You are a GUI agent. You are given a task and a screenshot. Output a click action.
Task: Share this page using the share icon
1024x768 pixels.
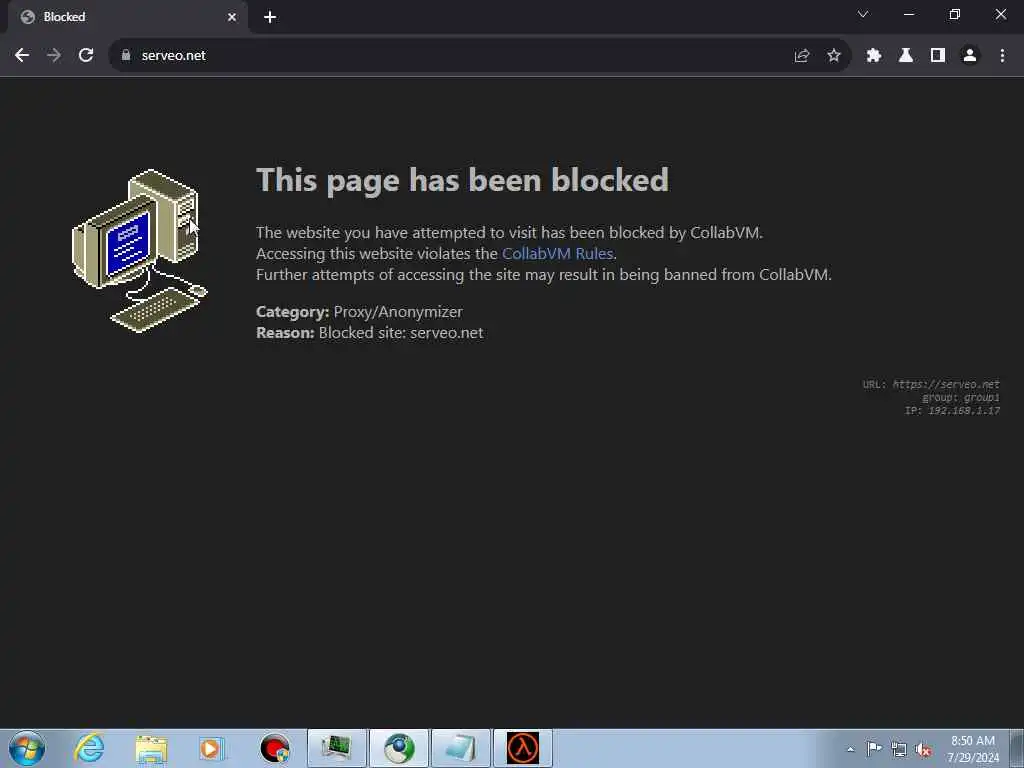802,56
